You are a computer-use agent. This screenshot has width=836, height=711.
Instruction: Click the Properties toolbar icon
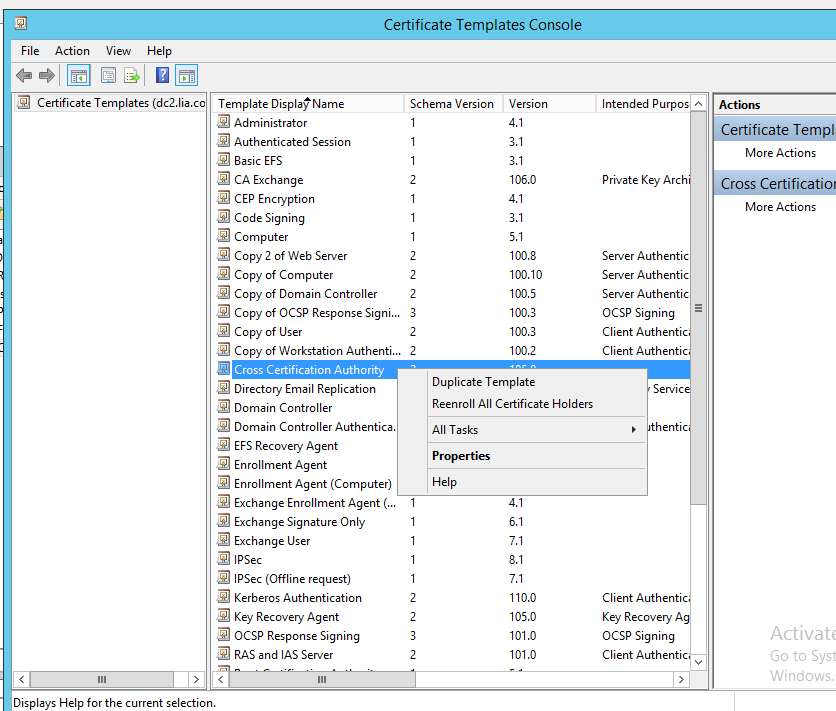(107, 76)
